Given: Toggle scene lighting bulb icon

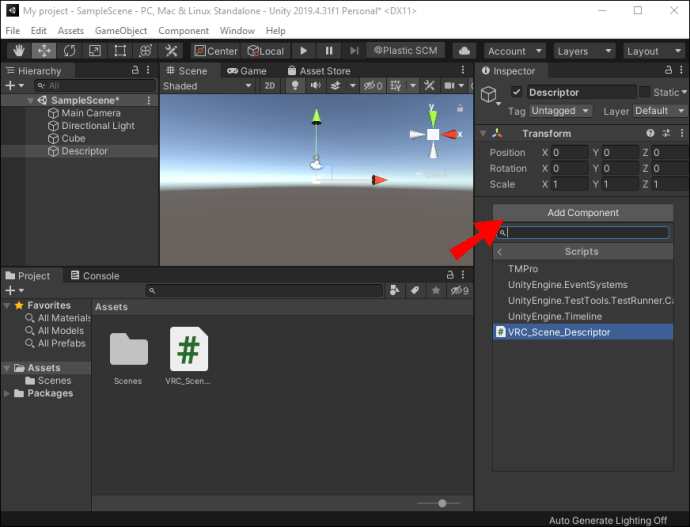Looking at the screenshot, I should click(x=295, y=86).
